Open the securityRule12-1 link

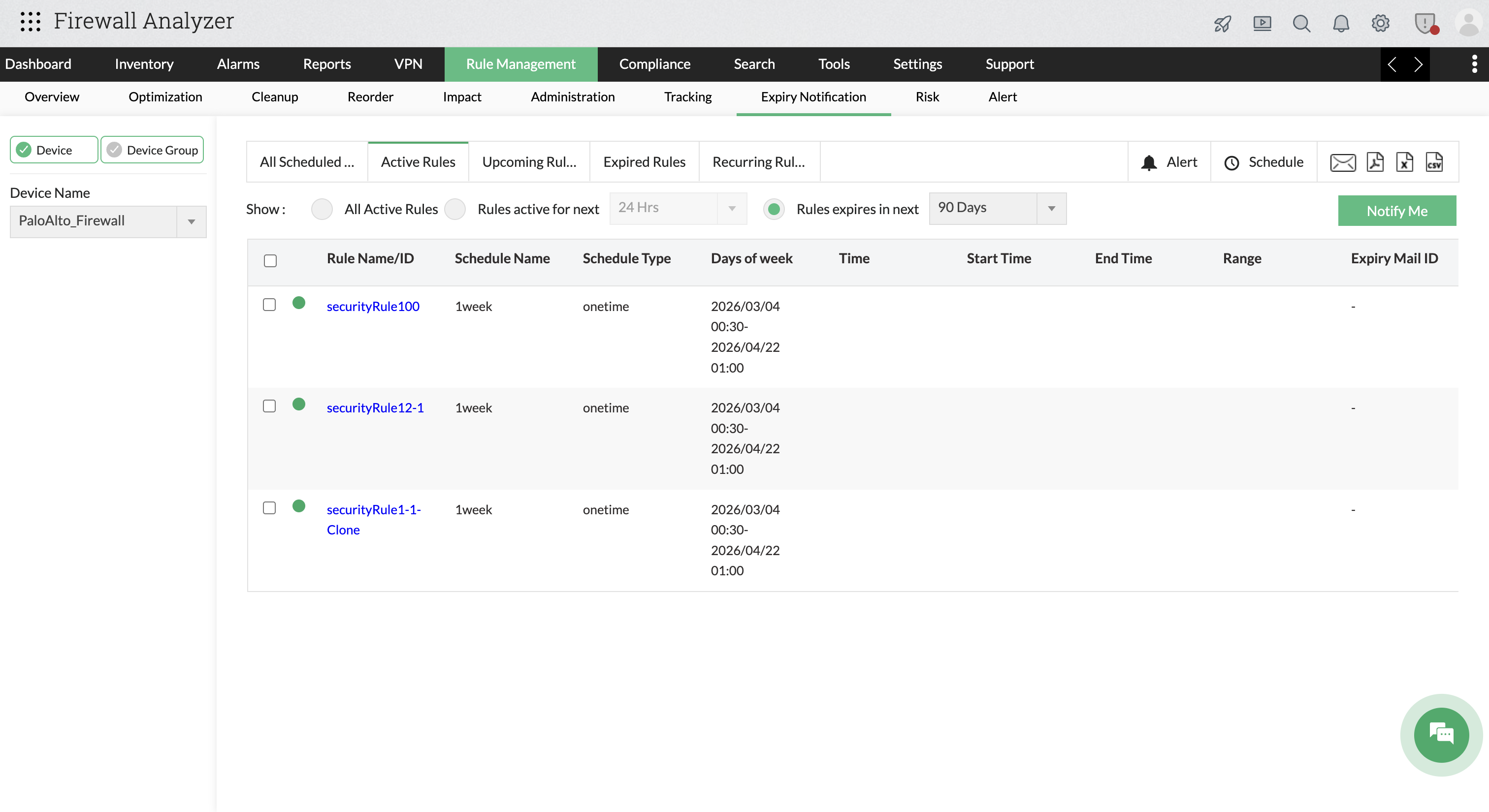(x=375, y=408)
